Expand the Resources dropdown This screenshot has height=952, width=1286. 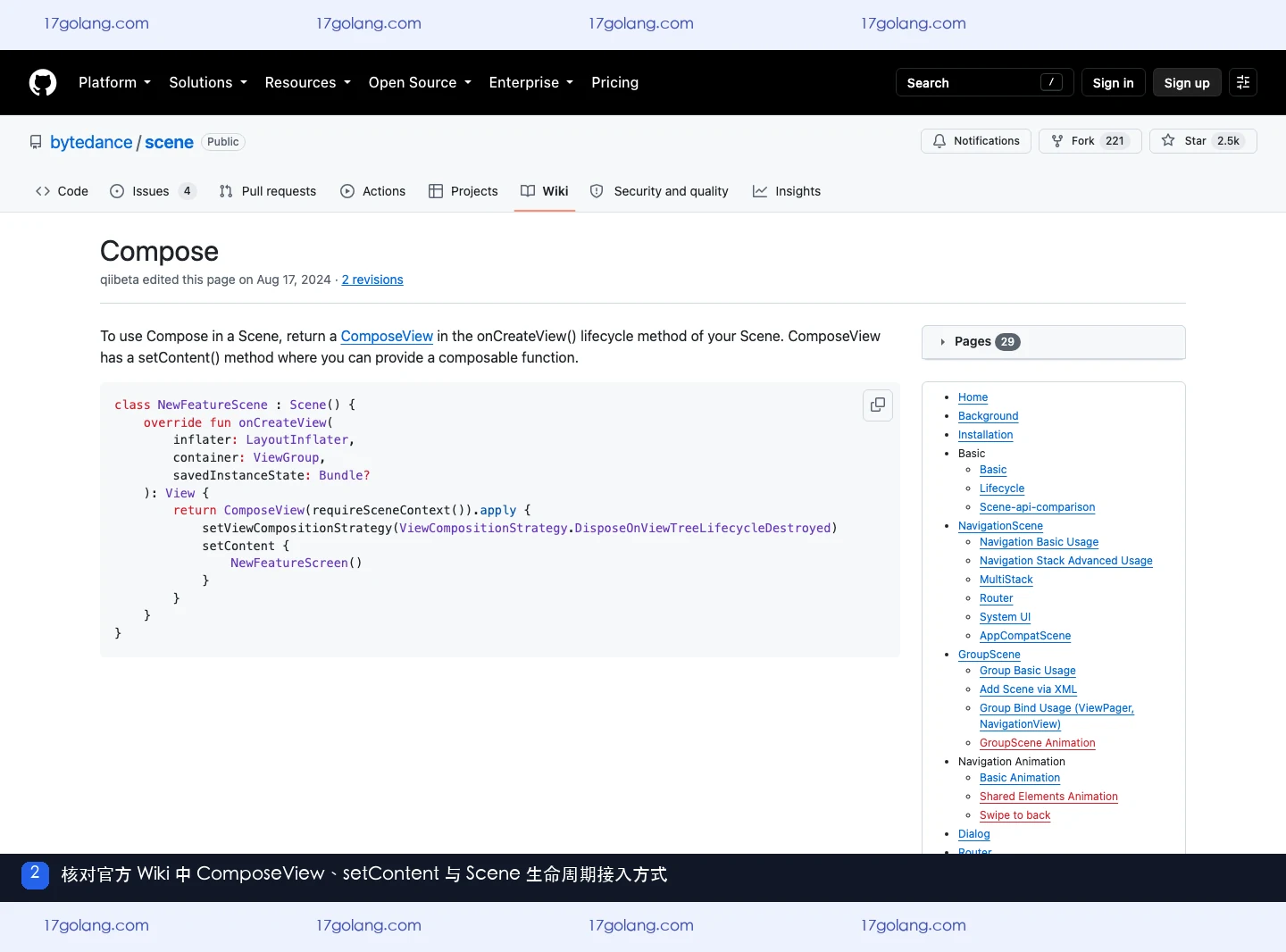click(x=308, y=82)
